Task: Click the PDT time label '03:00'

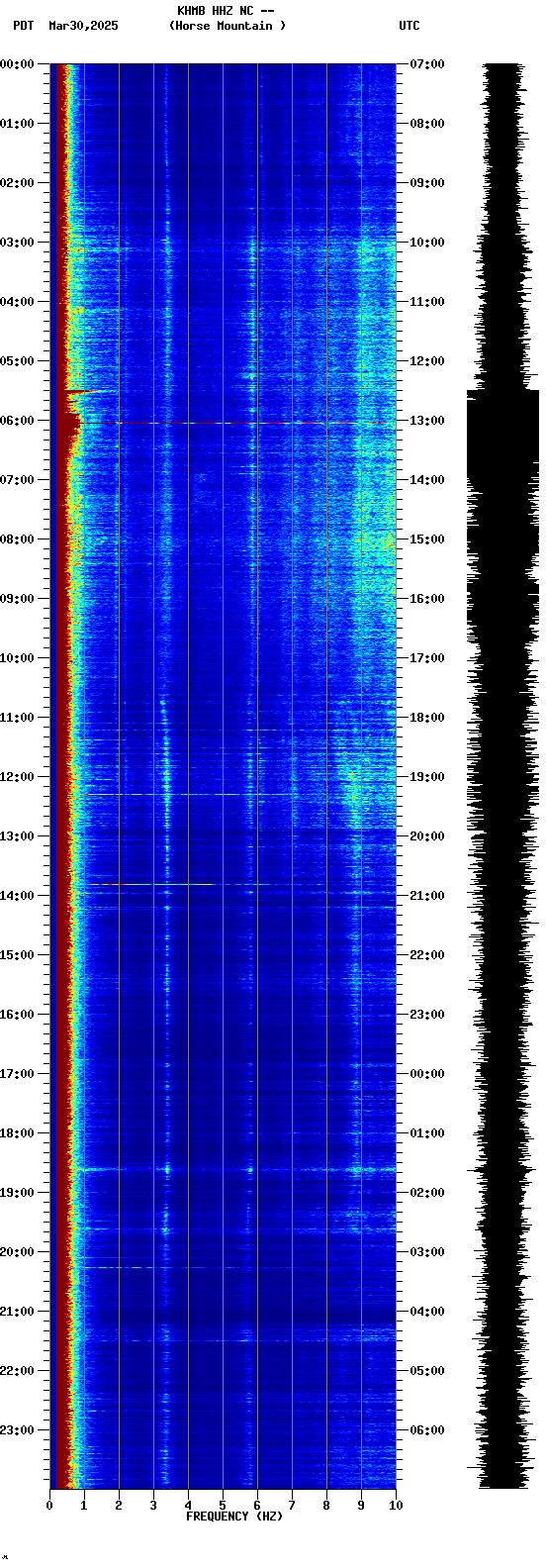Action: [17, 243]
